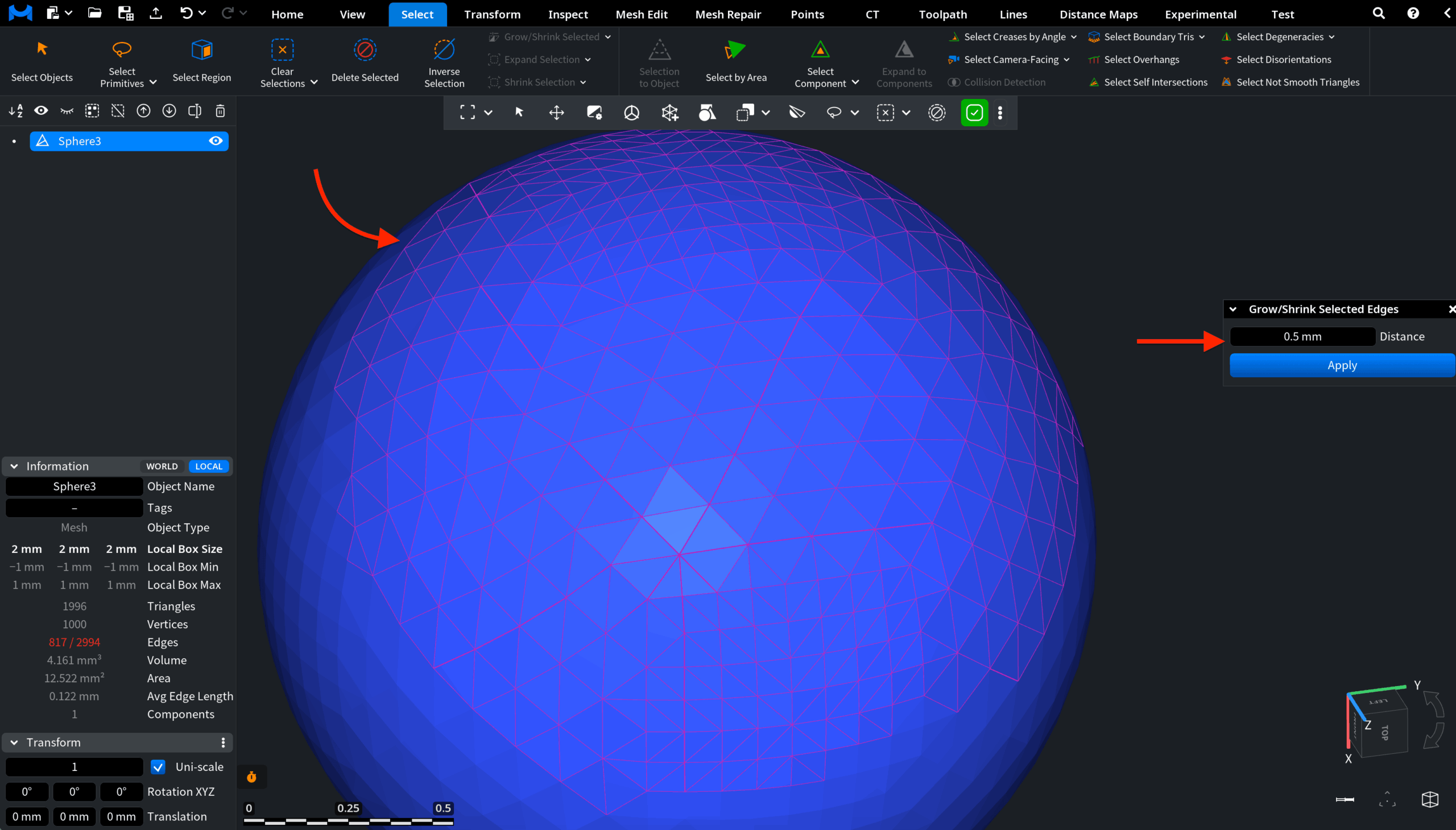Toggle Sphere3 visibility eye icon
The width and height of the screenshot is (1456, 830).
(x=216, y=141)
